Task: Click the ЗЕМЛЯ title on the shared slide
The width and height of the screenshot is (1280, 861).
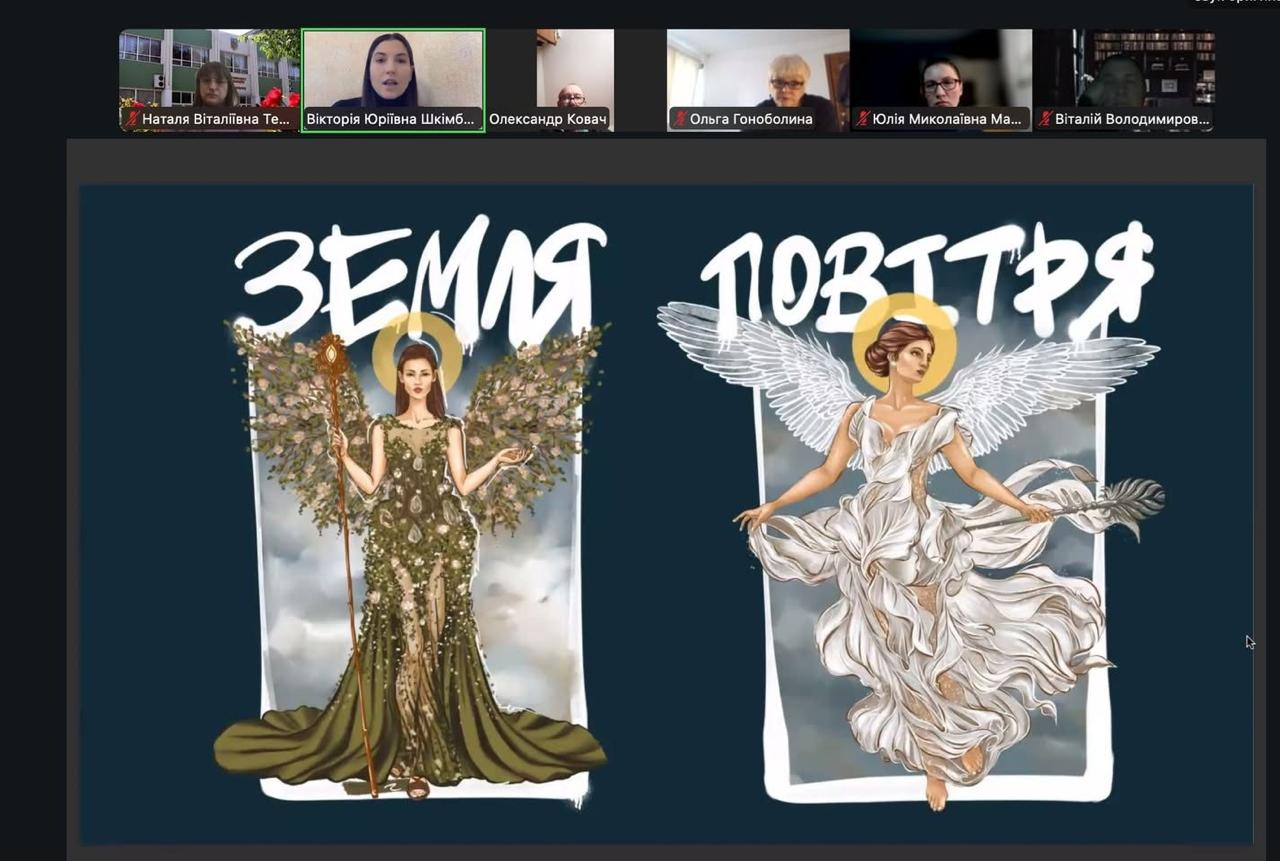Action: click(x=420, y=275)
